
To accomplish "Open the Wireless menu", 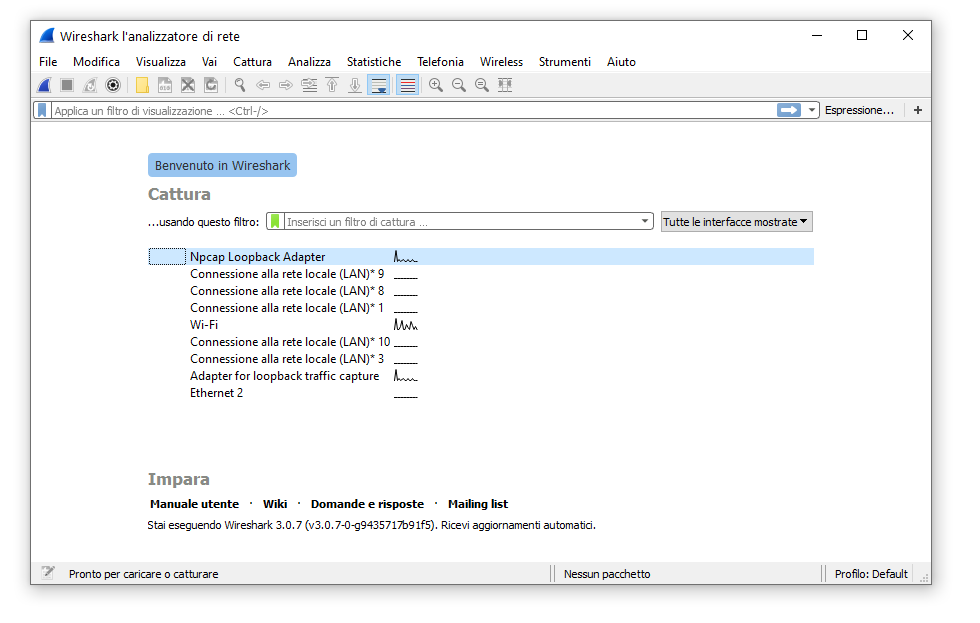I will click(501, 61).
